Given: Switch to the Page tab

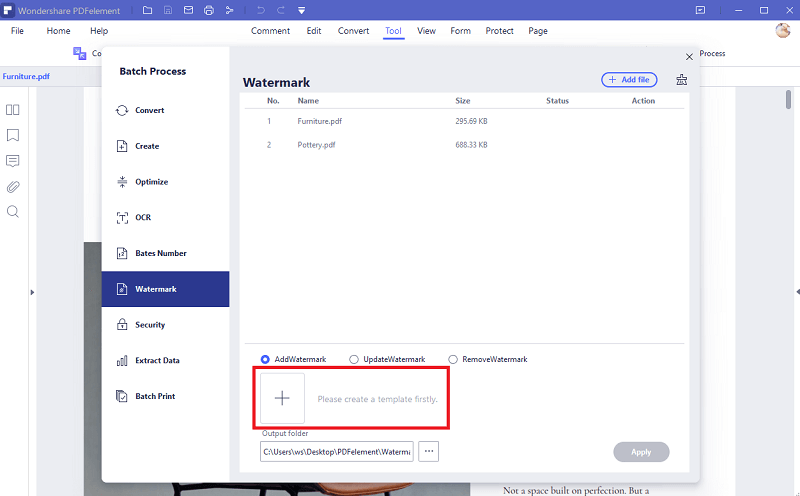Looking at the screenshot, I should 538,31.
